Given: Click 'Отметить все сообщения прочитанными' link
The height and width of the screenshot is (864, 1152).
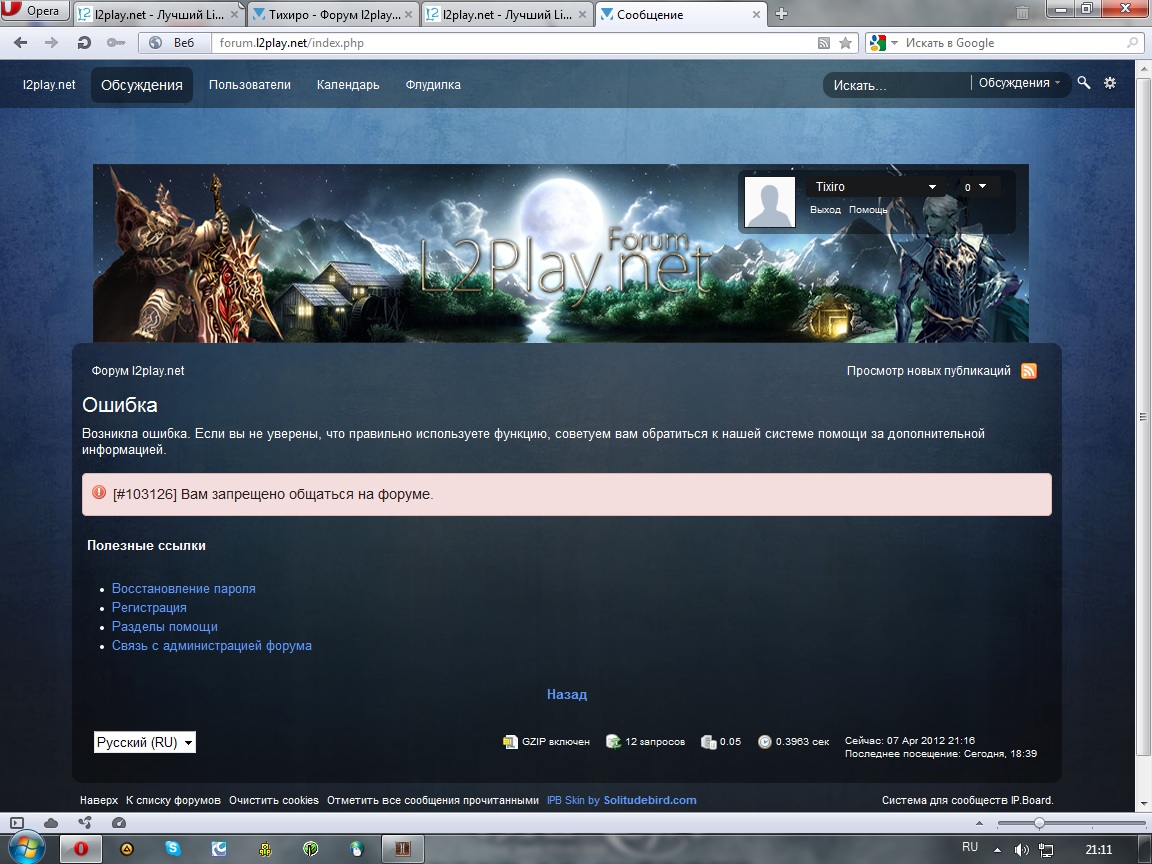Looking at the screenshot, I should [433, 800].
